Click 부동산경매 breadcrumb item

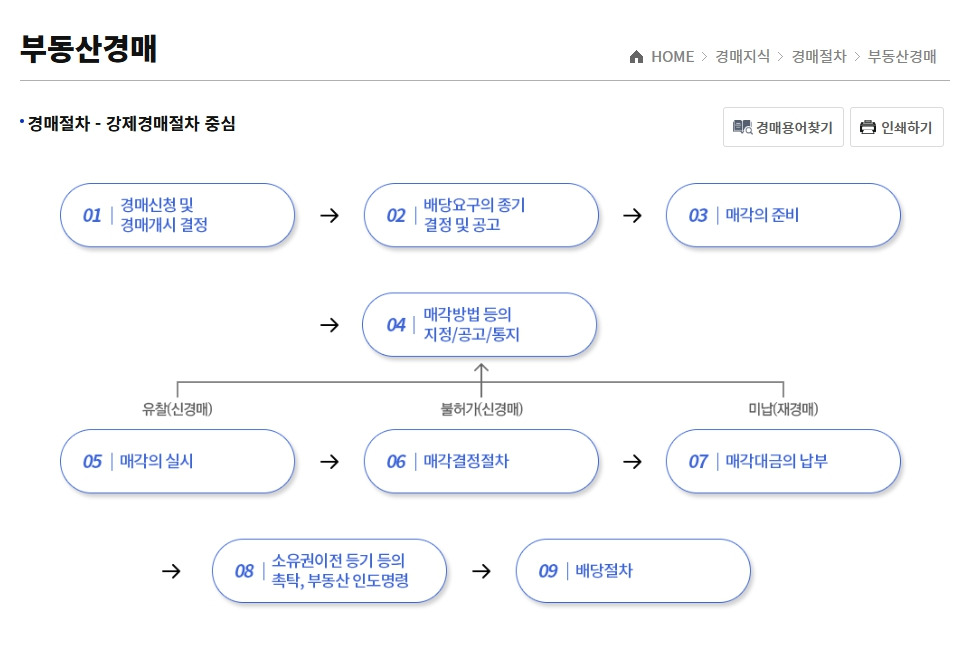click(x=901, y=57)
